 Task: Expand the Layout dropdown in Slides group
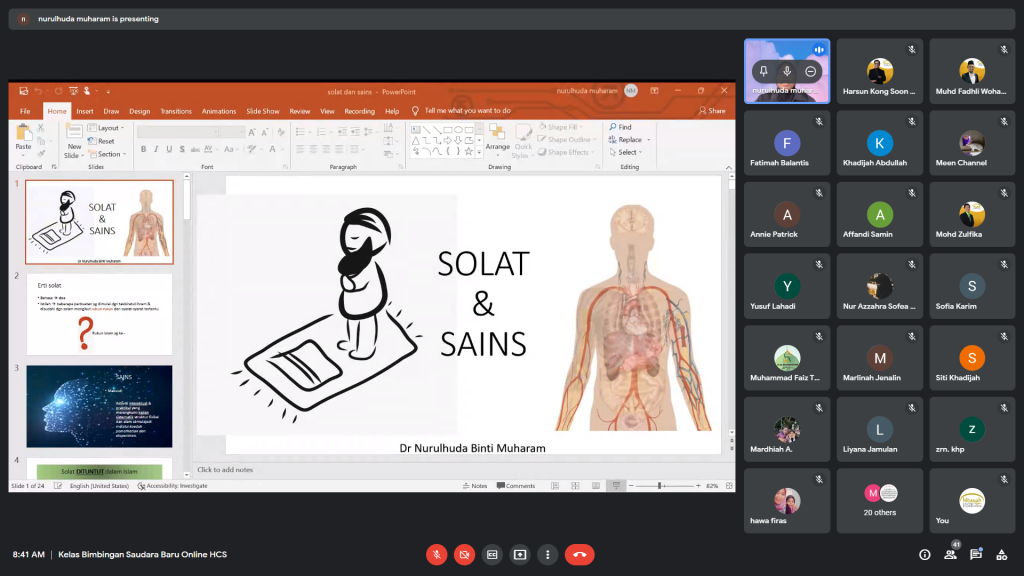point(107,128)
